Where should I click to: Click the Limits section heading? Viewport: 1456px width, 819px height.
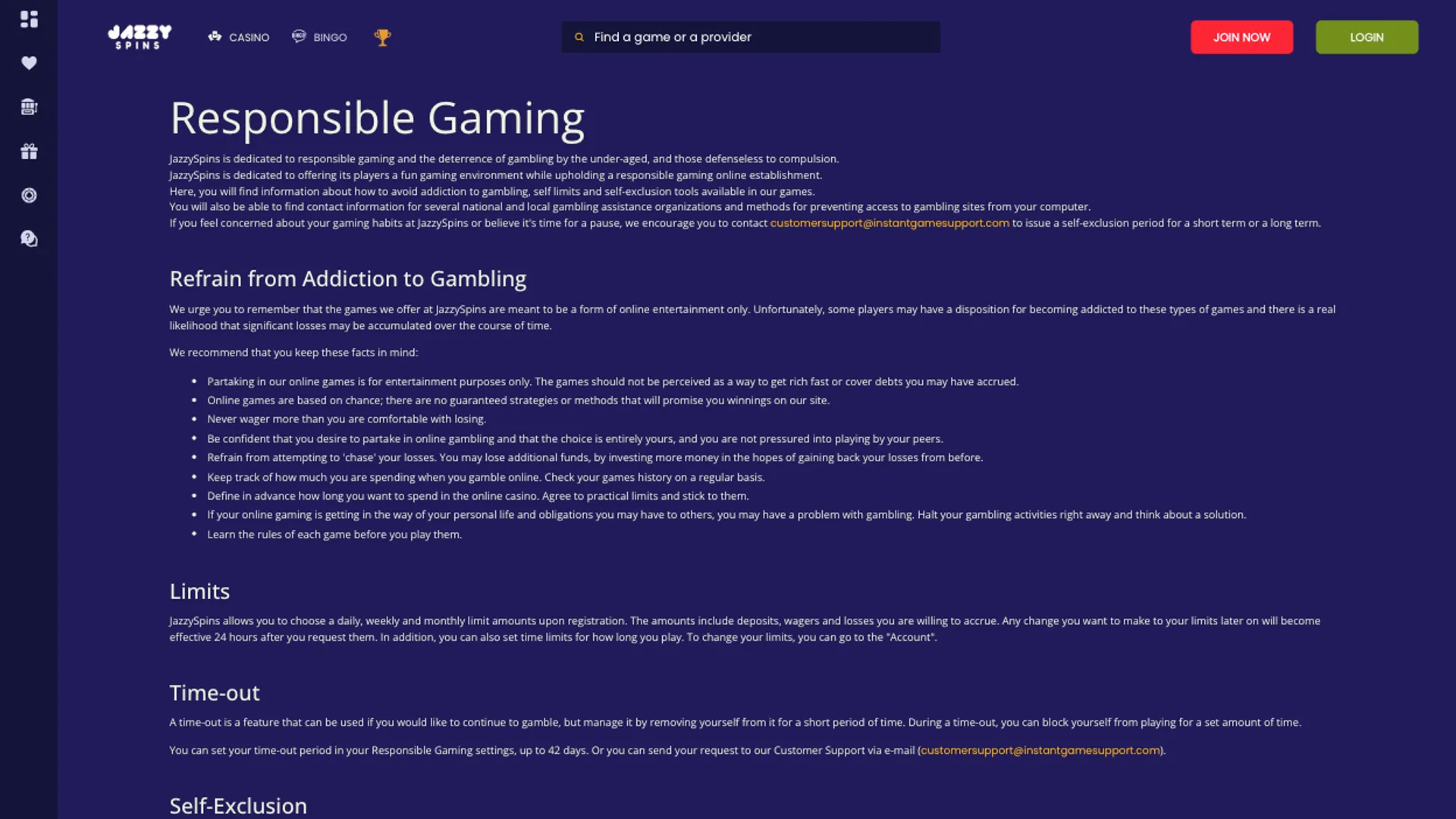pyautogui.click(x=199, y=591)
